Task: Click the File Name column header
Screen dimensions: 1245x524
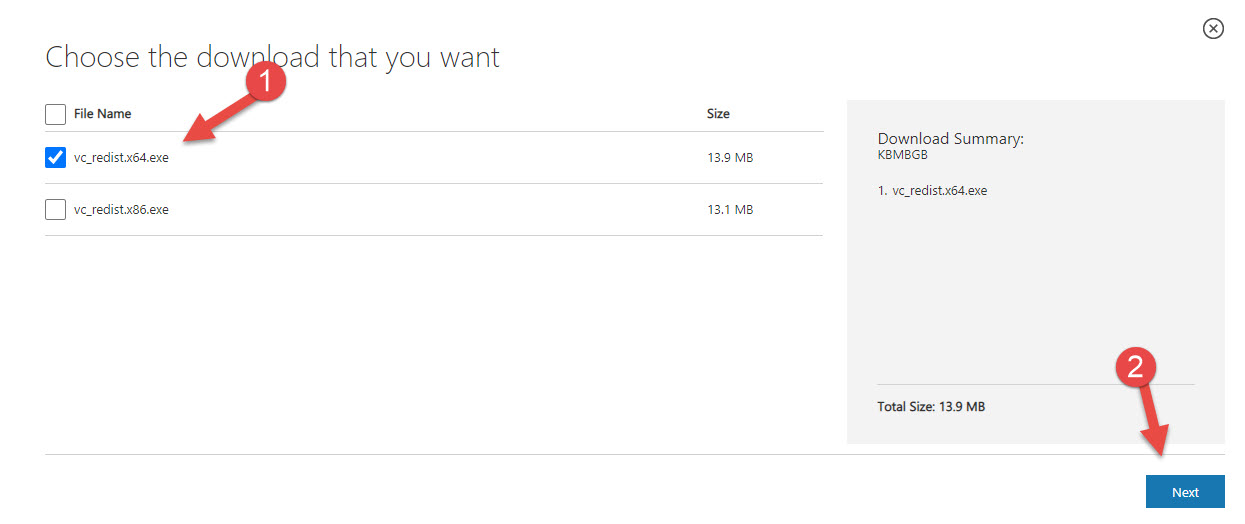Action: click(x=102, y=114)
